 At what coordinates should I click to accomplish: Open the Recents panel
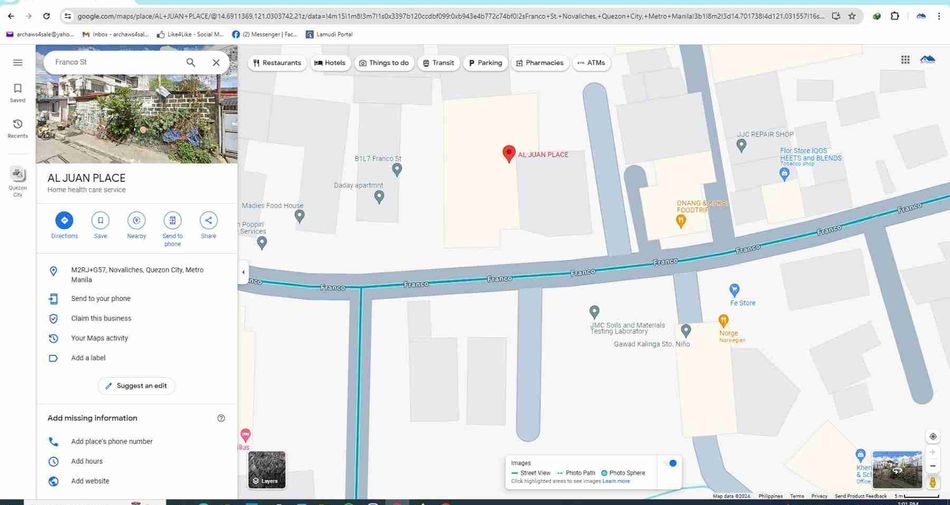pos(17,127)
